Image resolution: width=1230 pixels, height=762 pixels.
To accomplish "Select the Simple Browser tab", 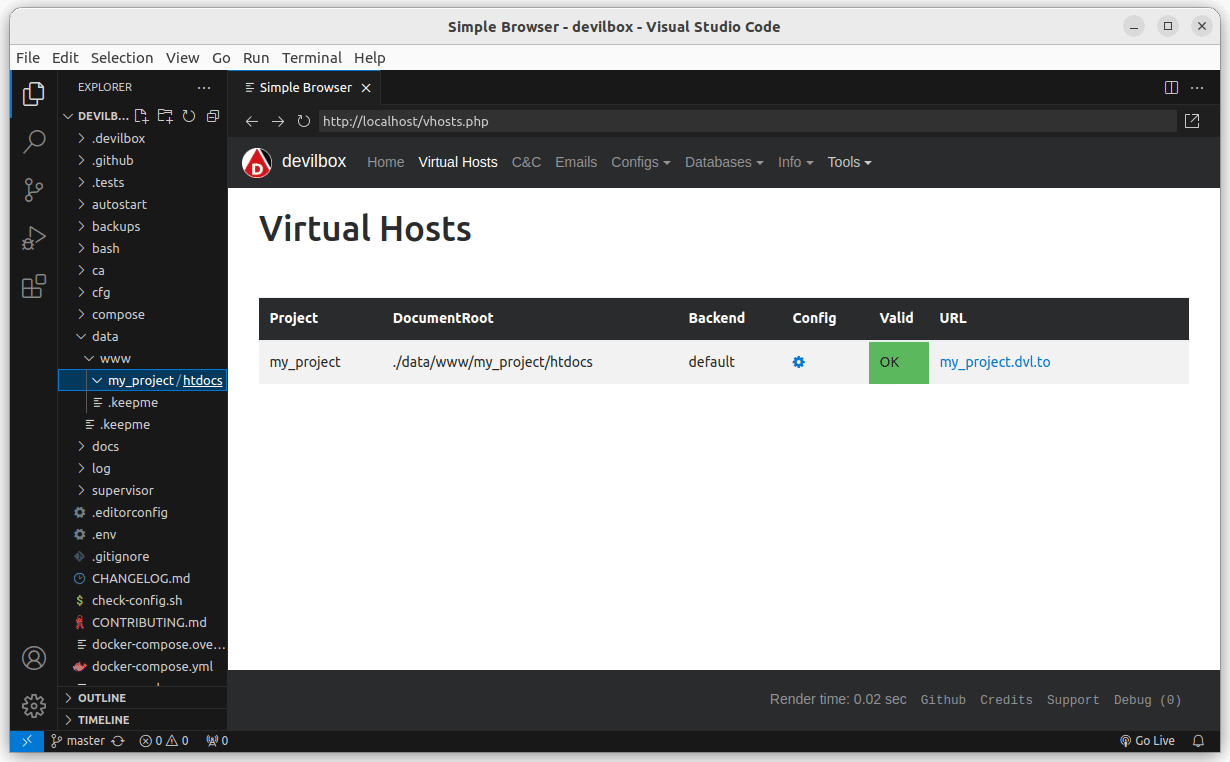I will click(x=305, y=88).
